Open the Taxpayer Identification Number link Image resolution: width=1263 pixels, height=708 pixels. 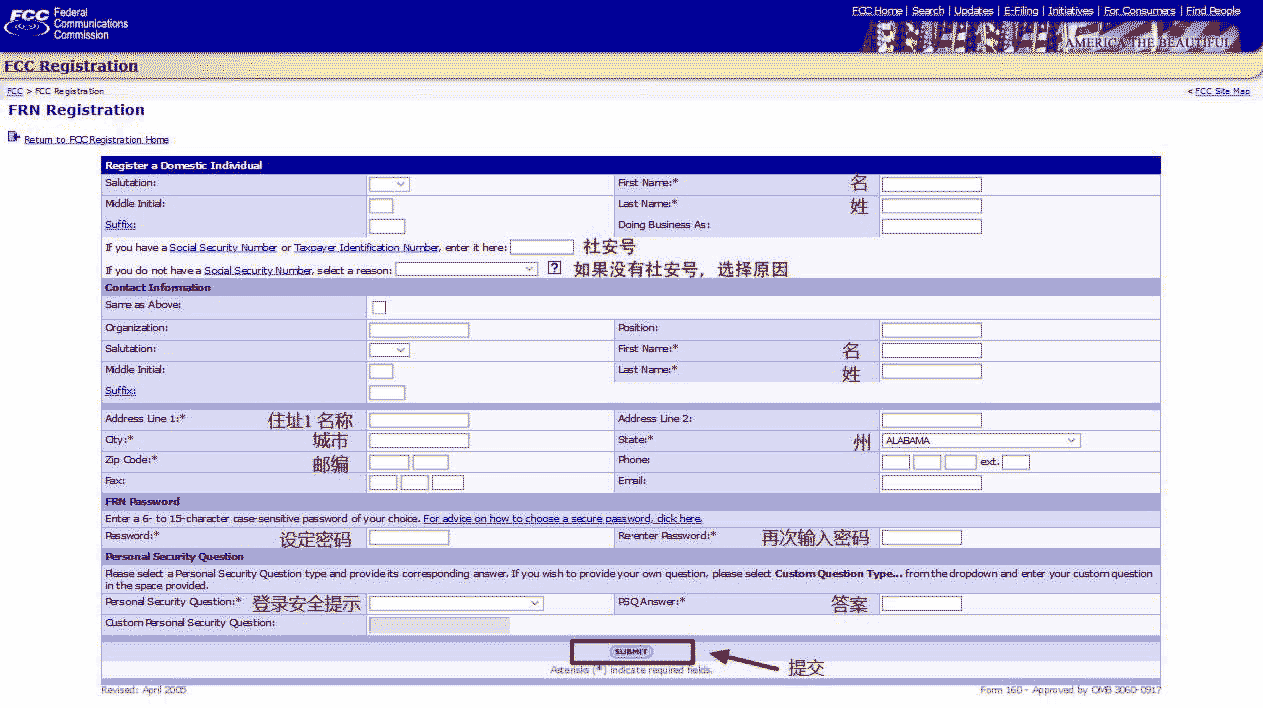[x=366, y=247]
